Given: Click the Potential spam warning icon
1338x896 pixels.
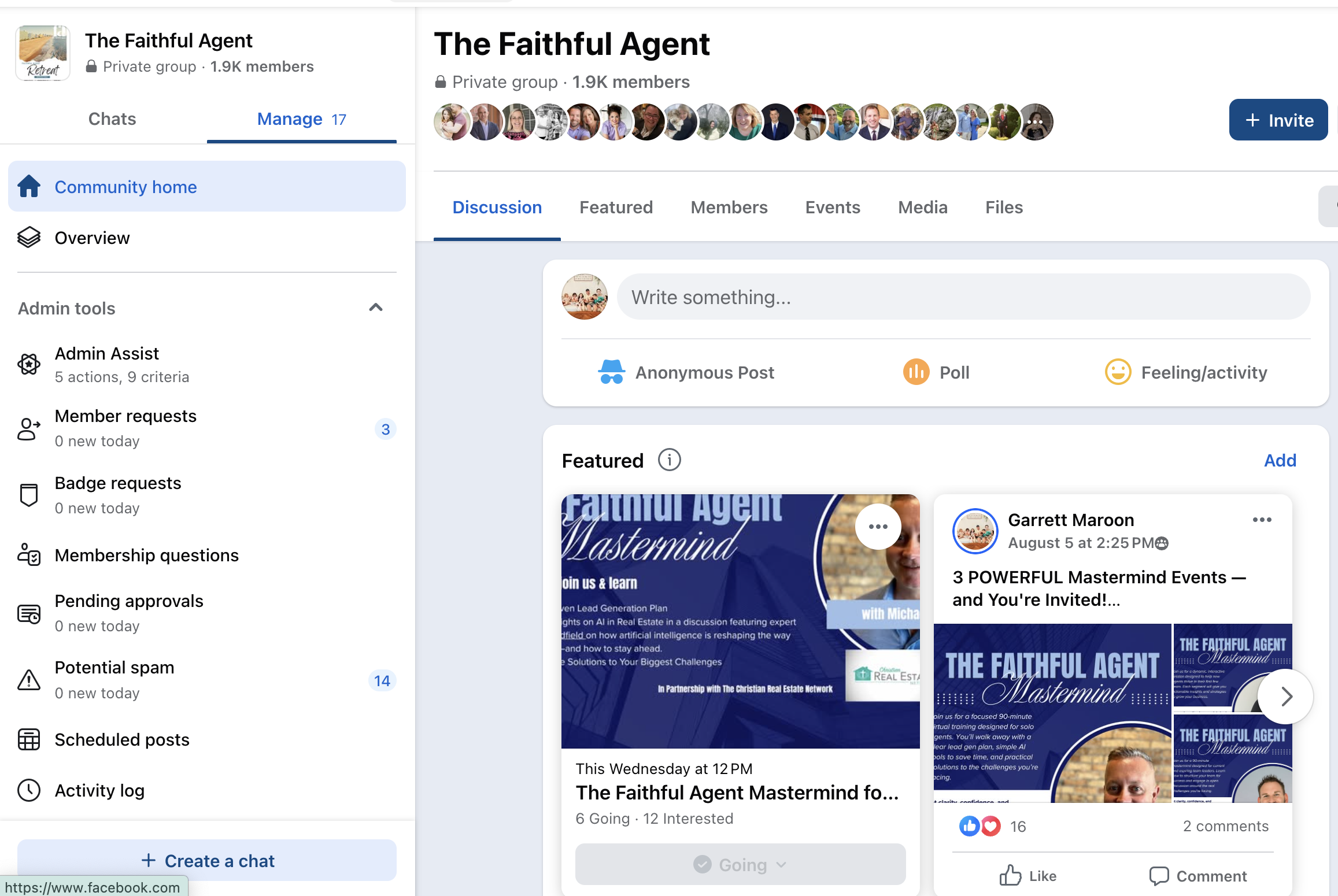Looking at the screenshot, I should pyautogui.click(x=29, y=680).
